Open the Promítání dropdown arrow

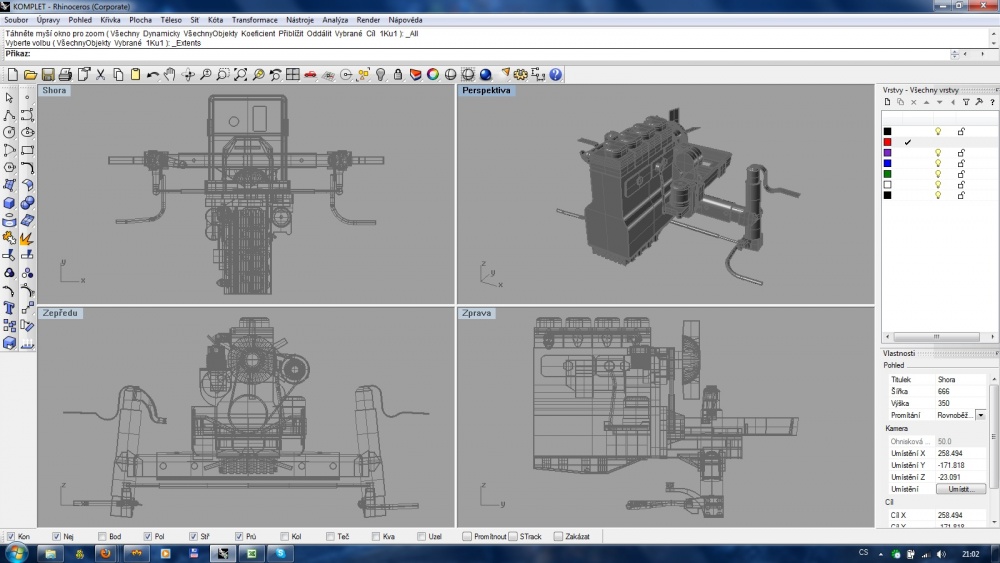[x=980, y=415]
